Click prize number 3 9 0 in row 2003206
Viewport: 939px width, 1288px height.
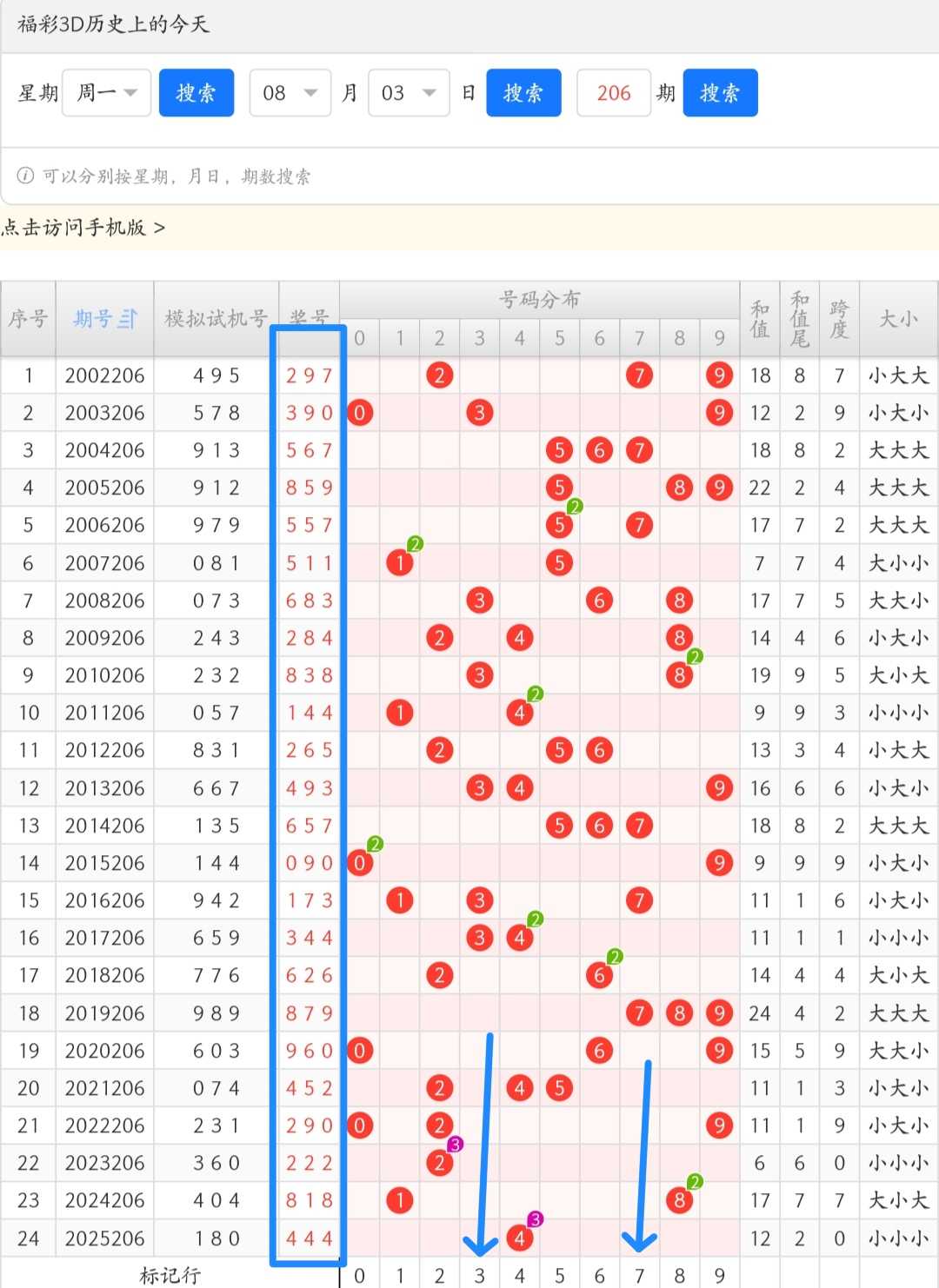tap(310, 413)
